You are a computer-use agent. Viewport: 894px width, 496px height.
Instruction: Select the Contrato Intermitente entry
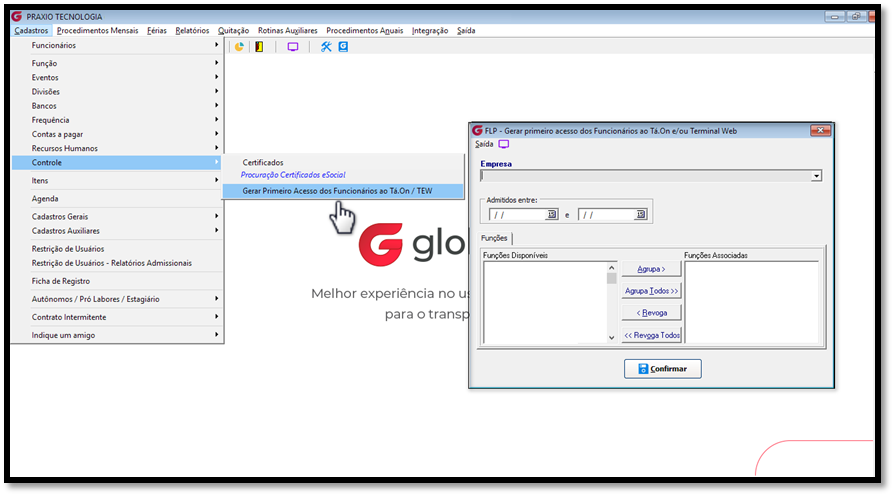(x=117, y=317)
